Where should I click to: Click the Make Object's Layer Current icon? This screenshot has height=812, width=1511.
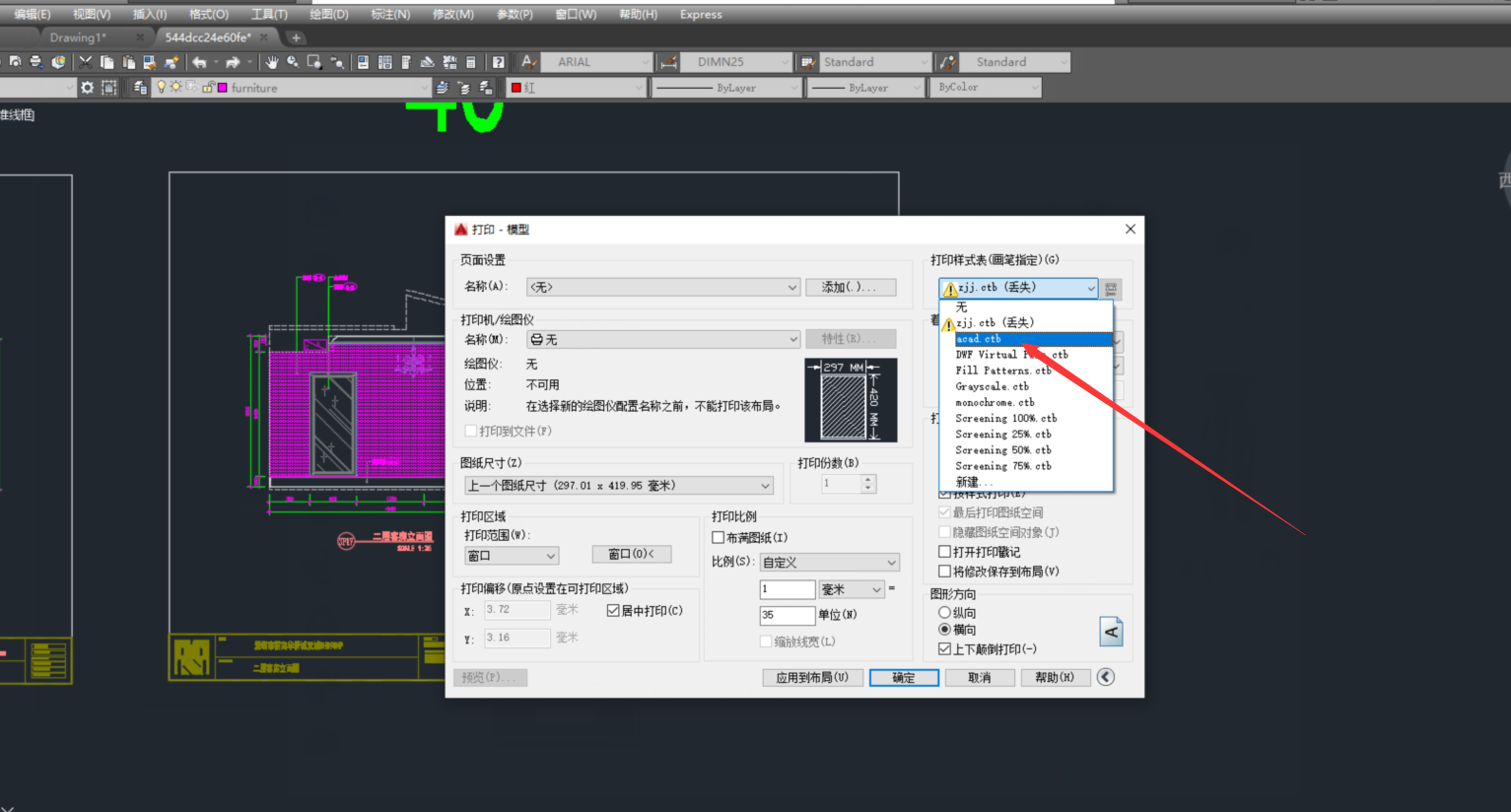click(442, 88)
